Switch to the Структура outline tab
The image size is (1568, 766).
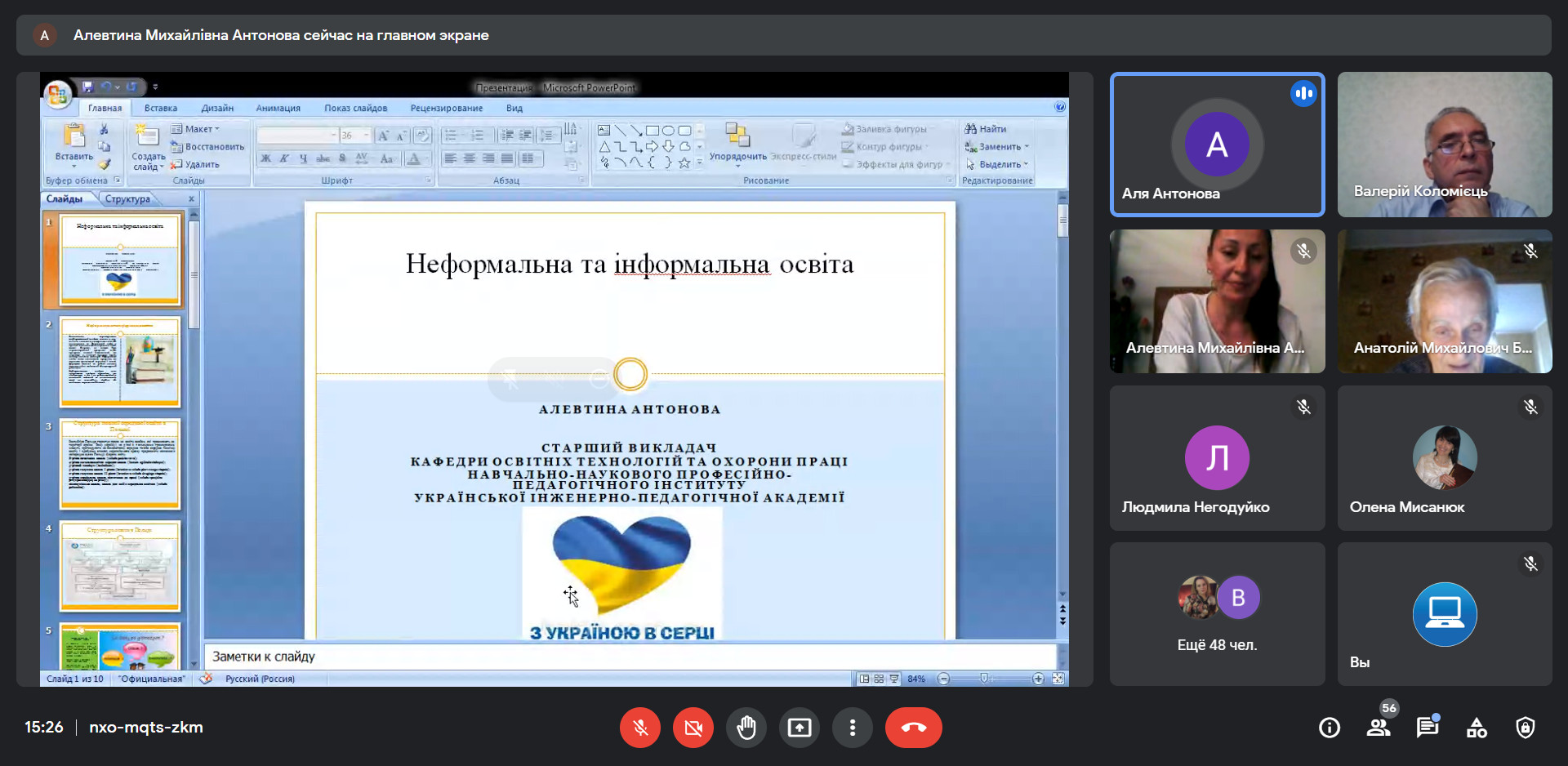click(127, 198)
